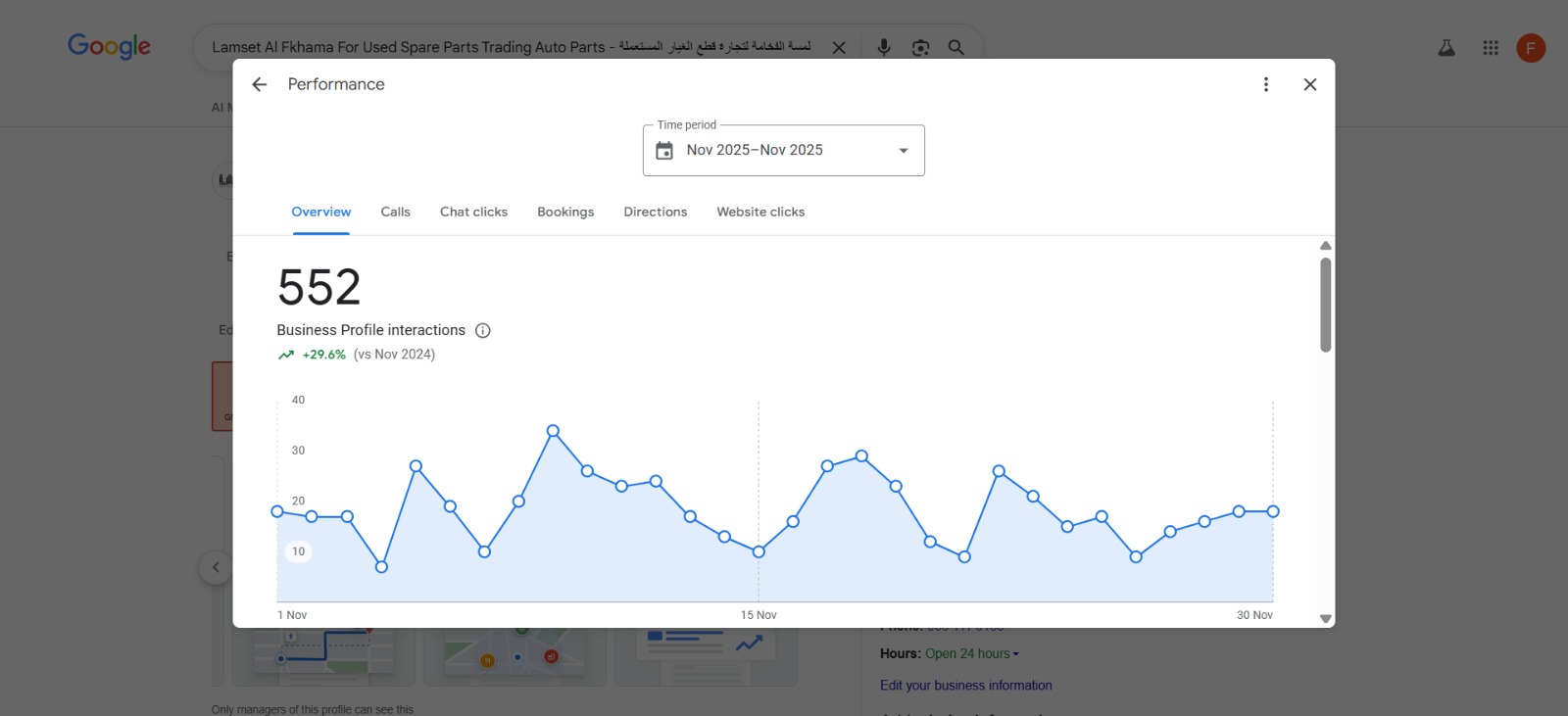
Task: Click the magnifier search button
Action: tap(956, 47)
